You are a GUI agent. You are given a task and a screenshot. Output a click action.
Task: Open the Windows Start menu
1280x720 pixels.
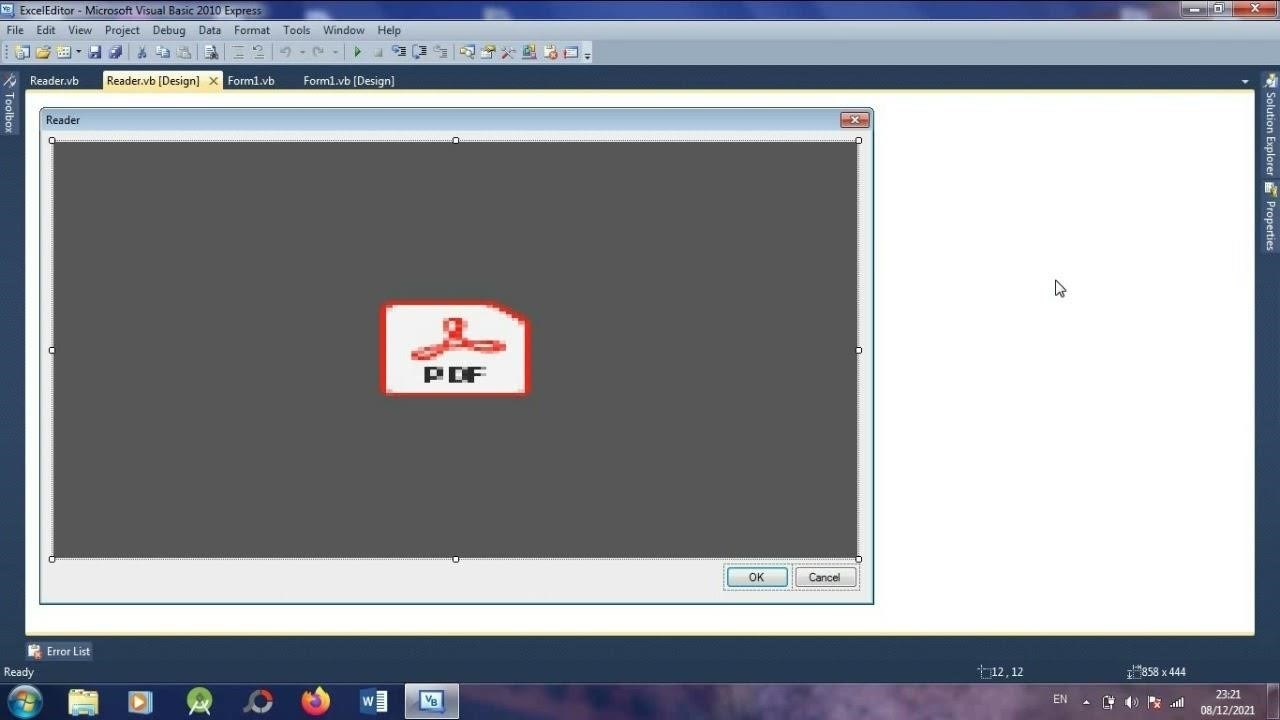click(24, 701)
